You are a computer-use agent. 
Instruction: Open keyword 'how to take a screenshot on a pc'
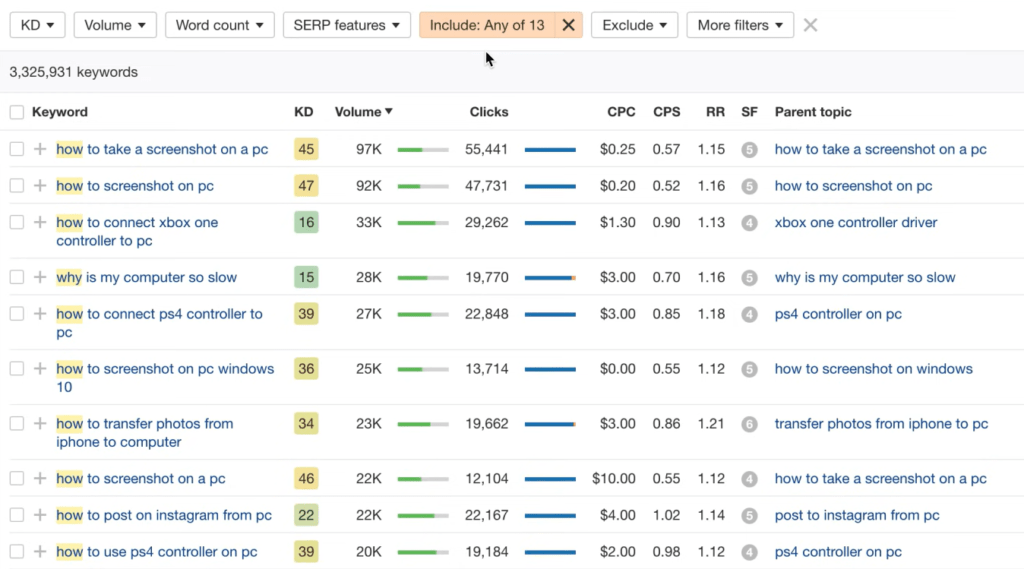click(x=162, y=150)
